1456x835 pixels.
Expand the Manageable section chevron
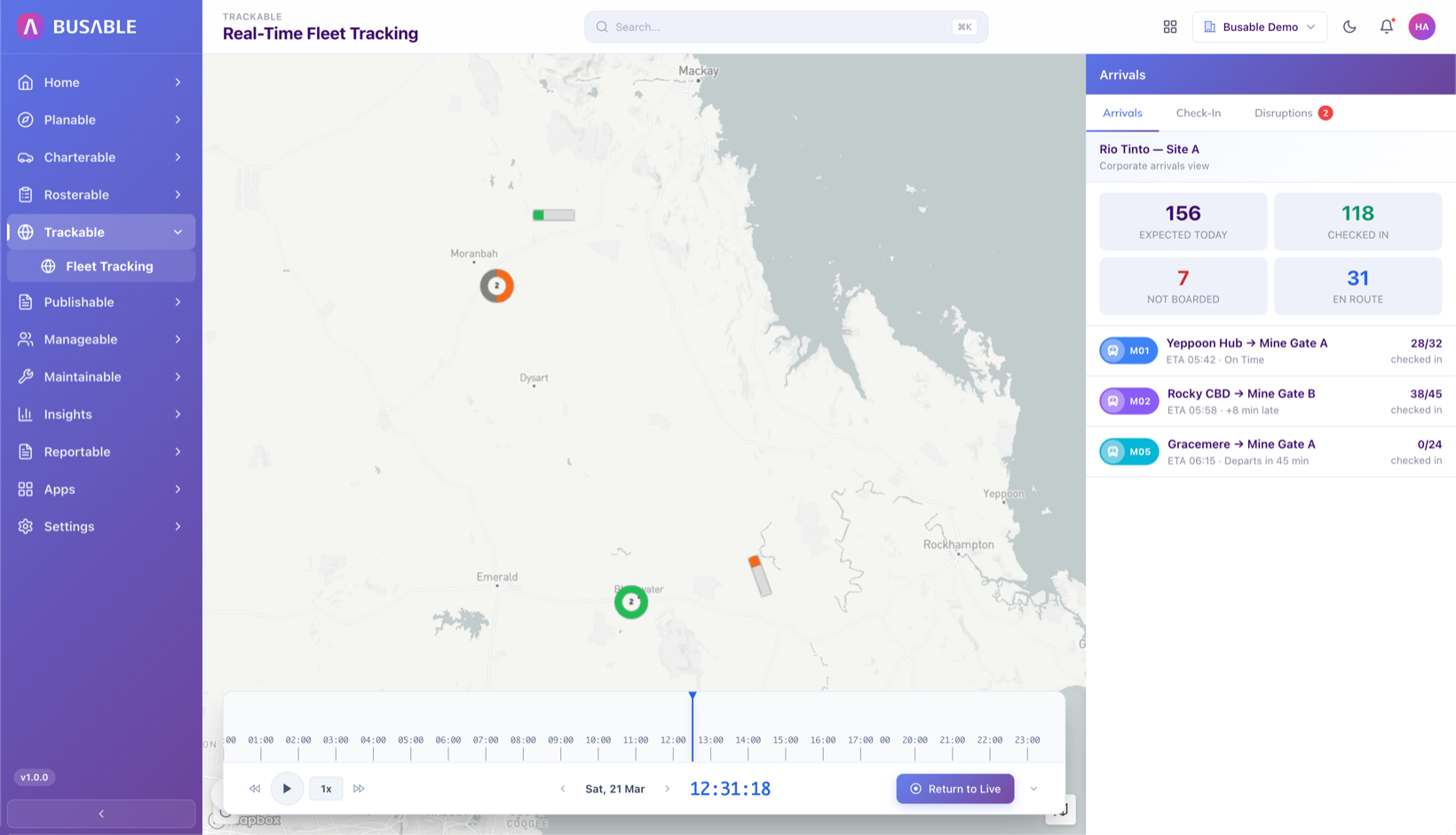click(178, 339)
